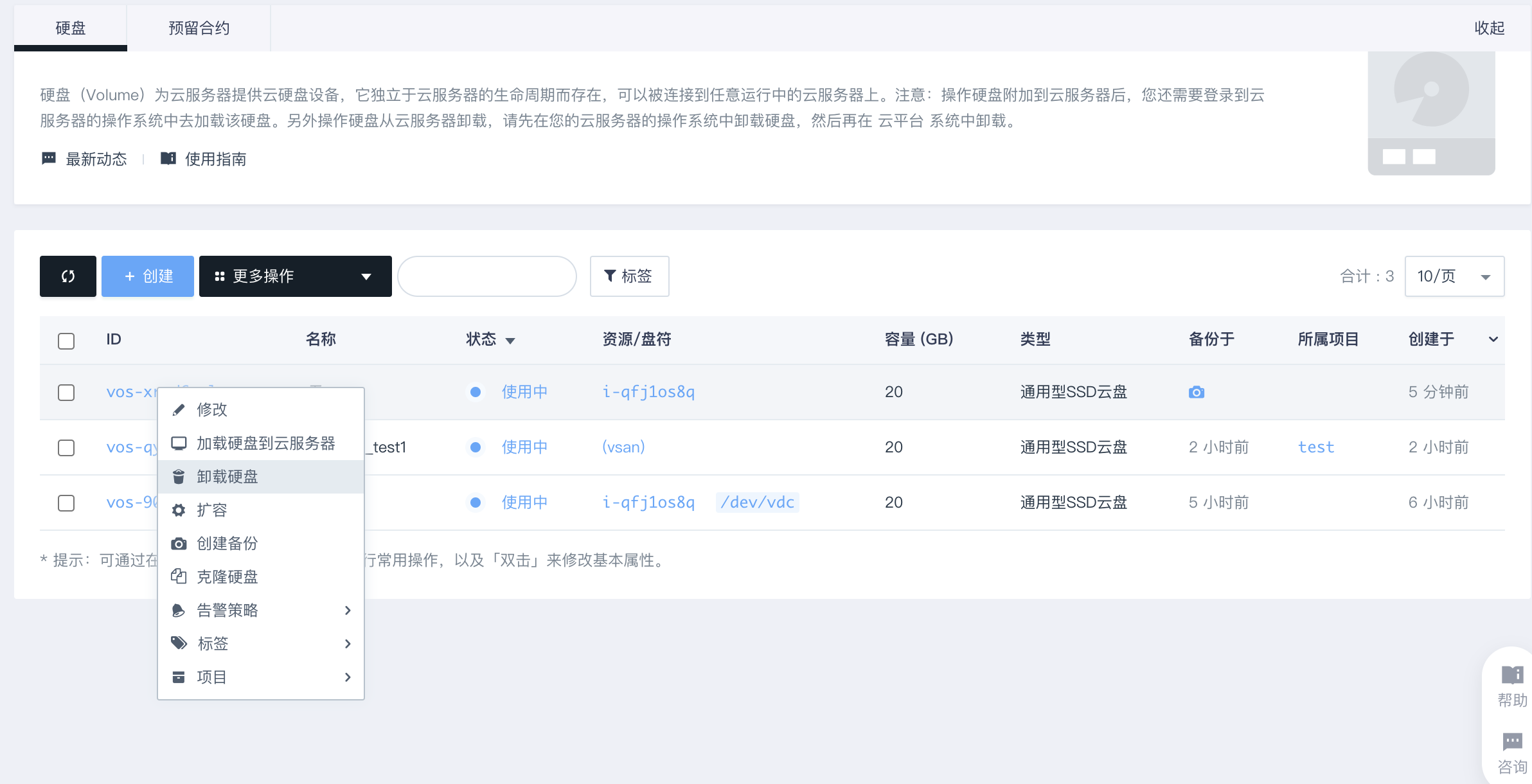Expand the column settings chevron after 创建于

pos(1493,339)
